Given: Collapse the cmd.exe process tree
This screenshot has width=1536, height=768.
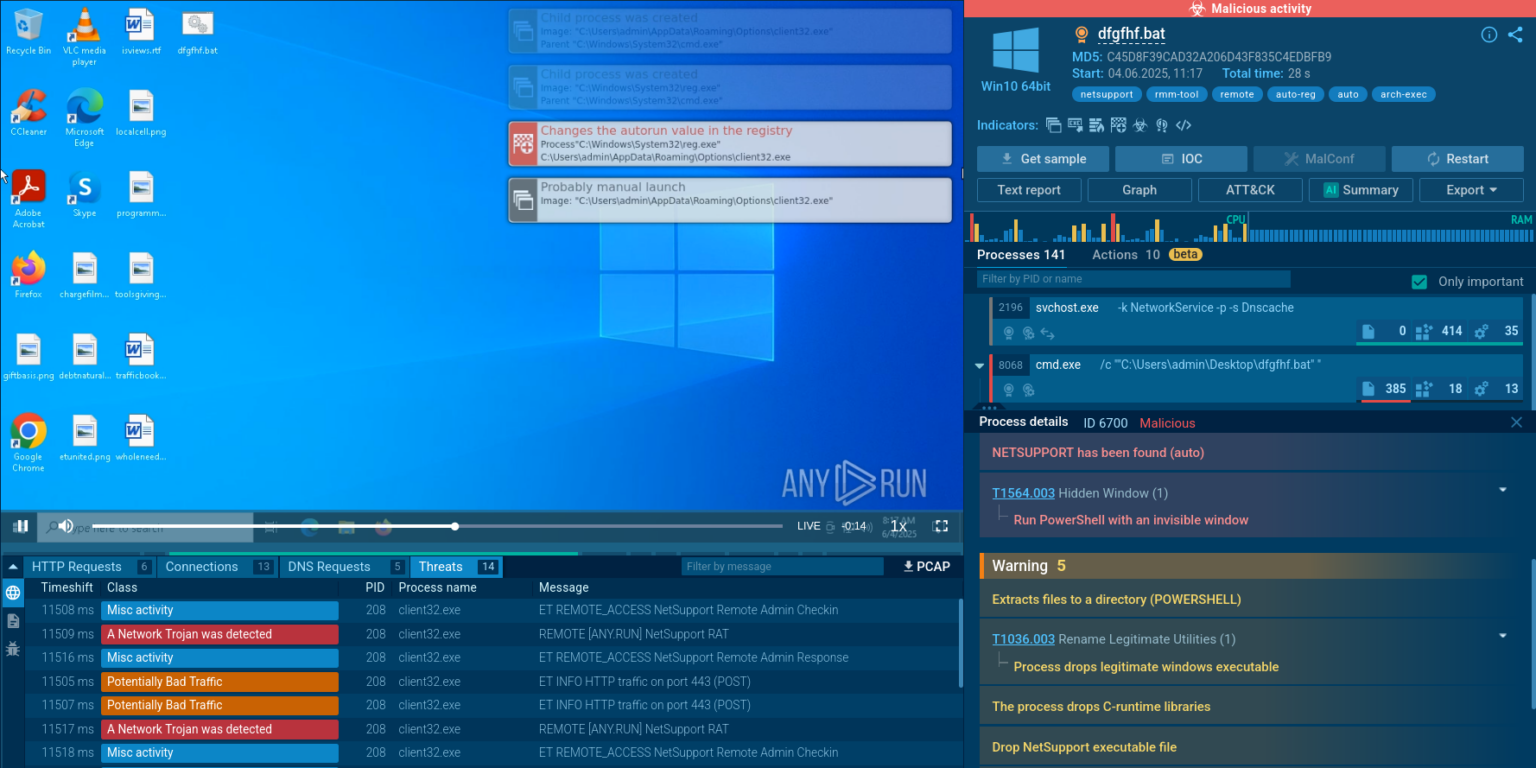Looking at the screenshot, I should [x=980, y=366].
